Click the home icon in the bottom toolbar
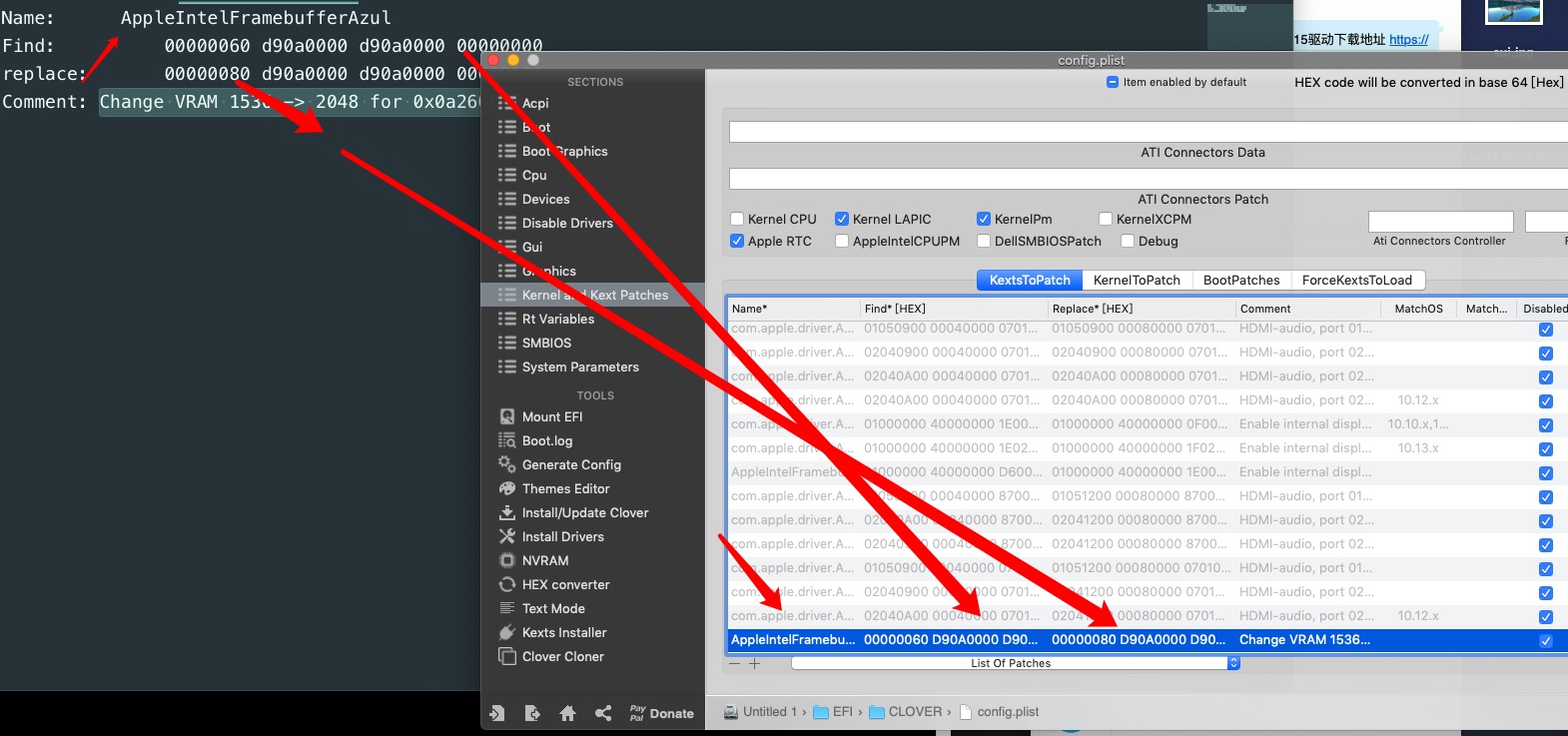This screenshot has width=1568, height=736. [567, 713]
